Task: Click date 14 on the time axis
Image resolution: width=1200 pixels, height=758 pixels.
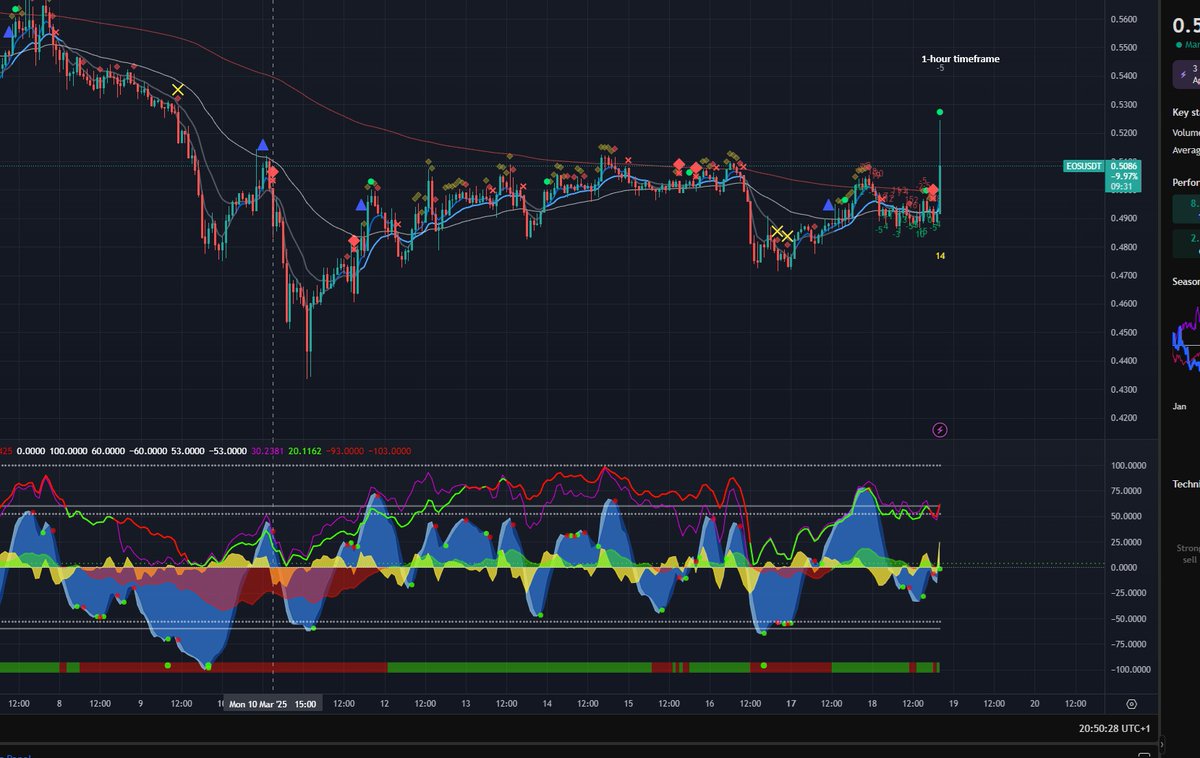Action: click(547, 704)
